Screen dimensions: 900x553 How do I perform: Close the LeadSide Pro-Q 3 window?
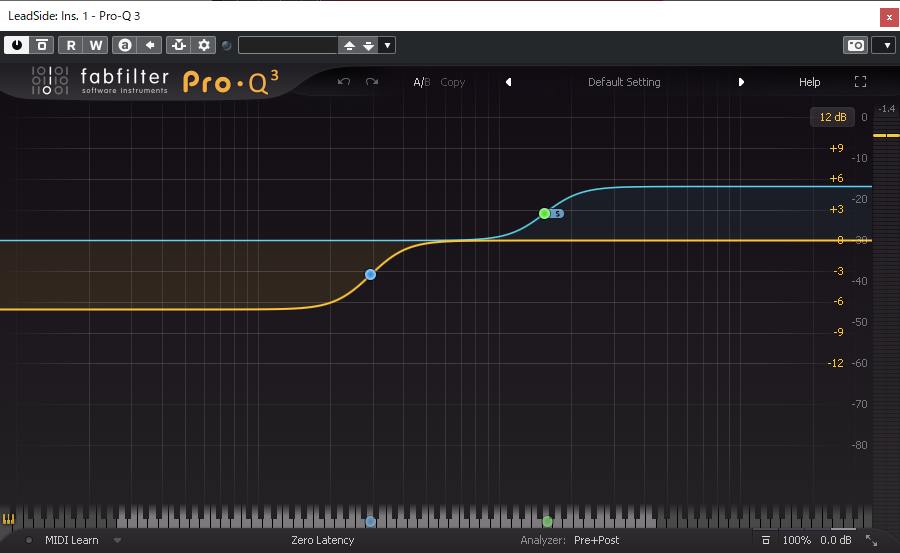point(889,17)
